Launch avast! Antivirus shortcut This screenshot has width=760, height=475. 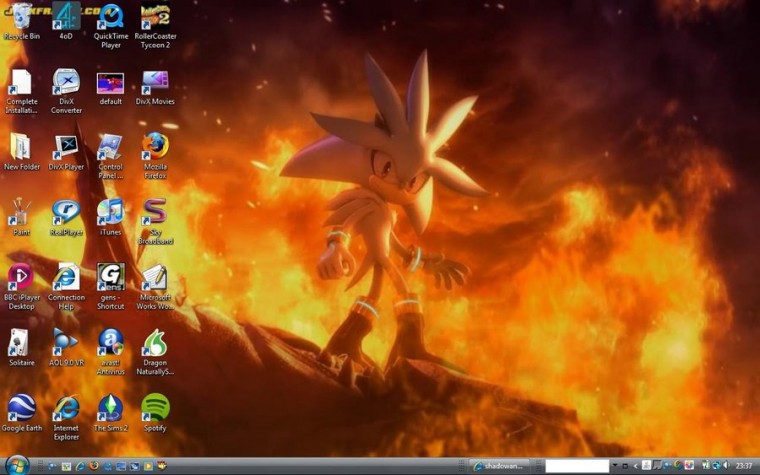pyautogui.click(x=111, y=352)
